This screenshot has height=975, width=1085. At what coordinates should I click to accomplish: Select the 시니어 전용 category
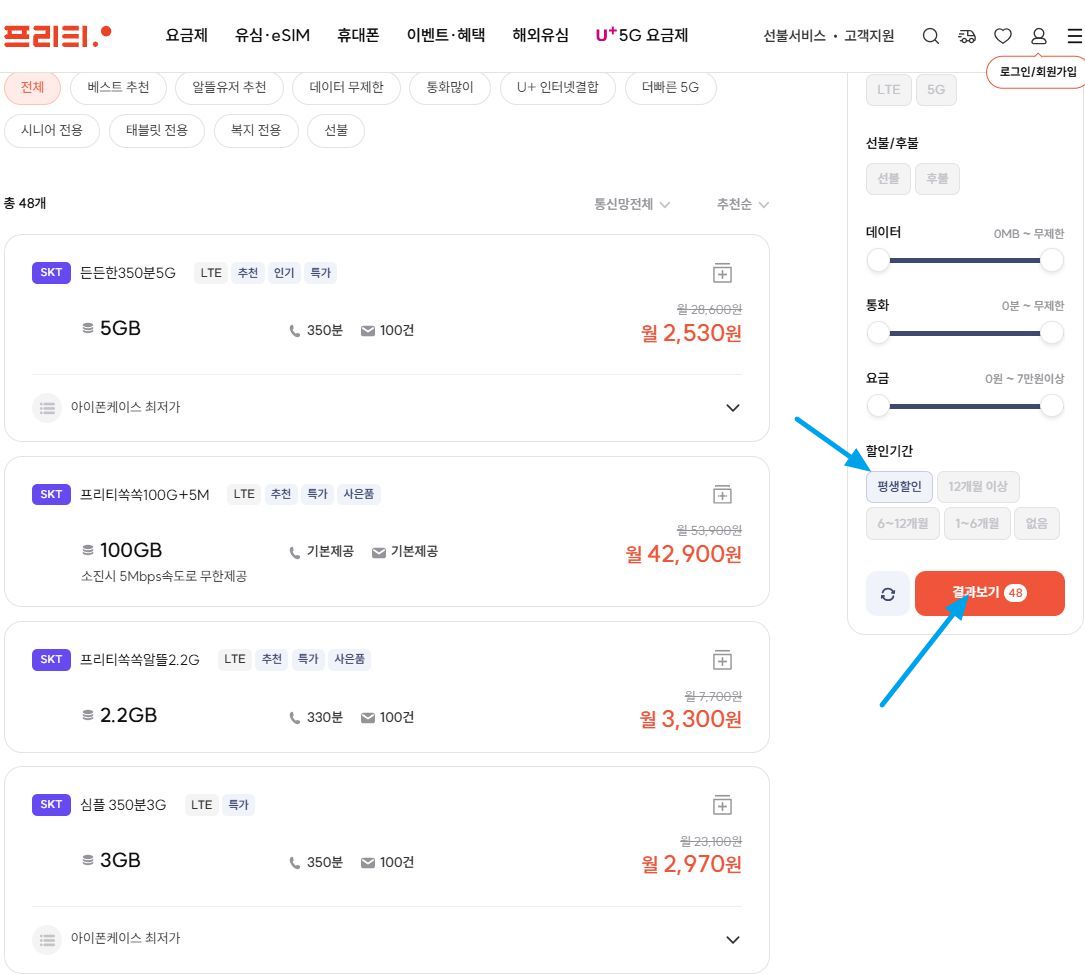click(x=52, y=131)
